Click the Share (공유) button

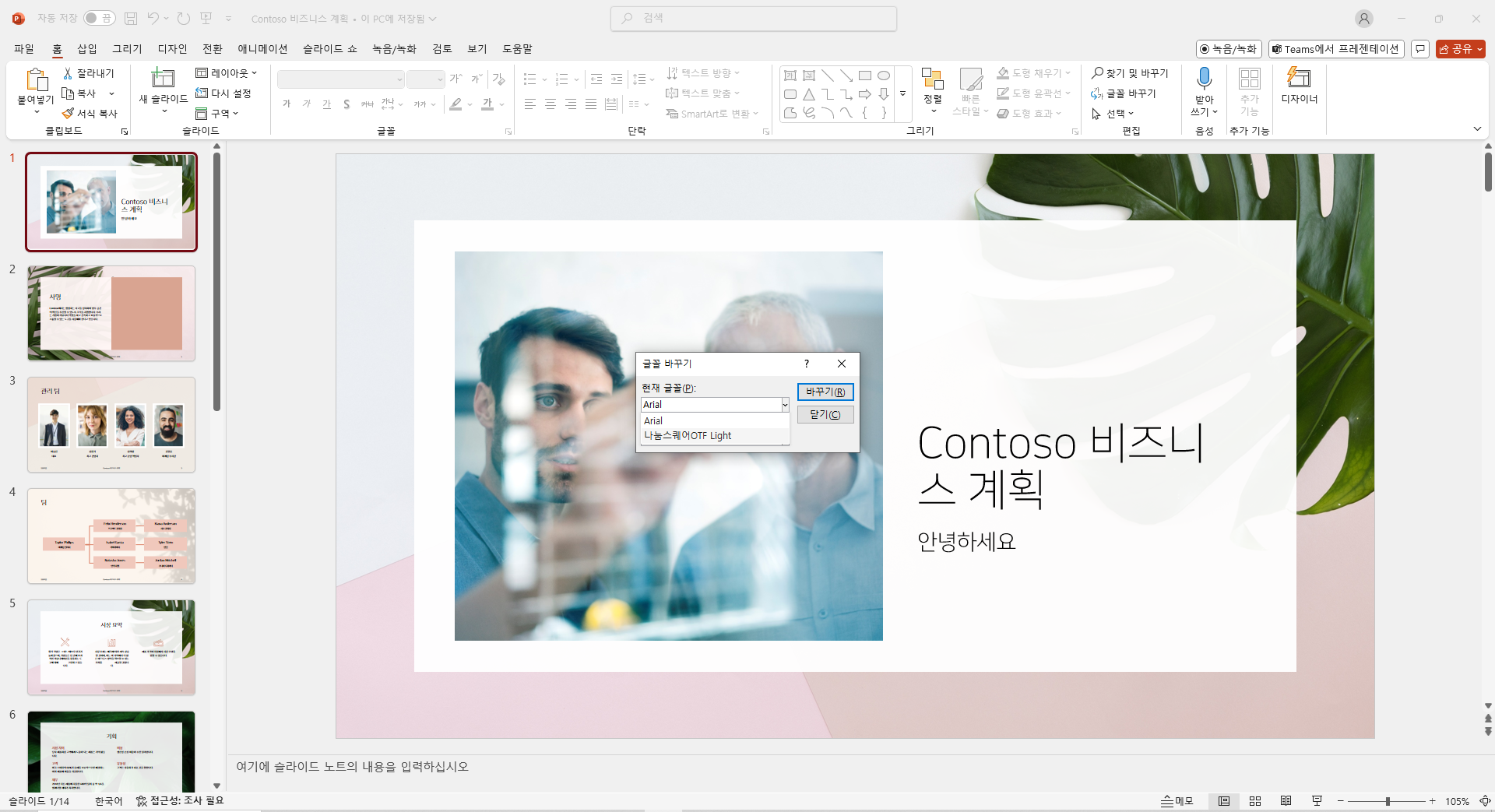(x=1460, y=49)
